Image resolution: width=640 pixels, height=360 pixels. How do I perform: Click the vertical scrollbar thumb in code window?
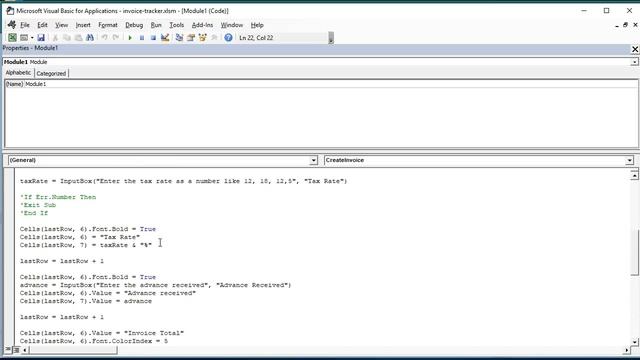pos(634,253)
